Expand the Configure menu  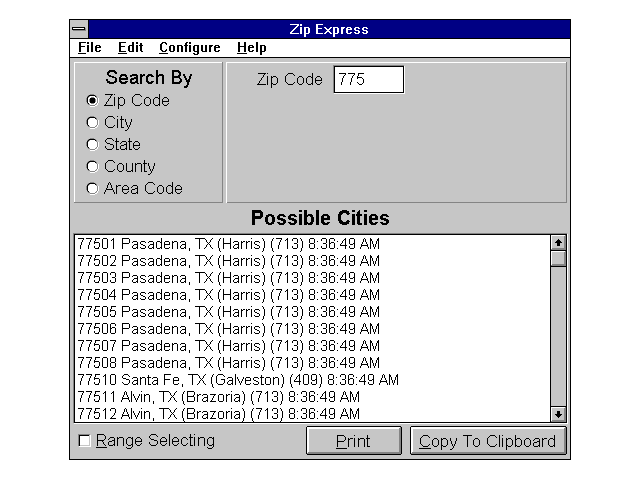[189, 48]
